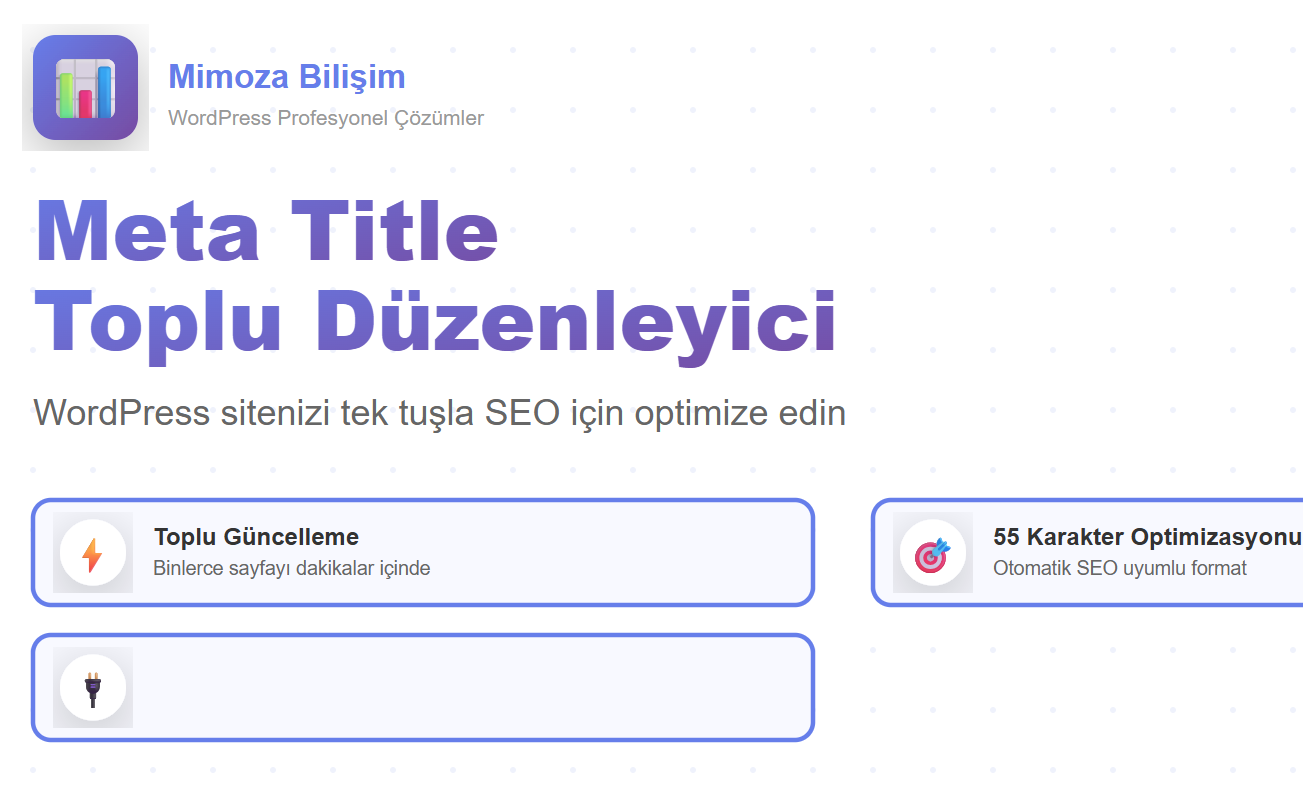Image resolution: width=1303 pixels, height=789 pixels.
Task: Click the SEO optimization subtitle text
Action: click(440, 412)
